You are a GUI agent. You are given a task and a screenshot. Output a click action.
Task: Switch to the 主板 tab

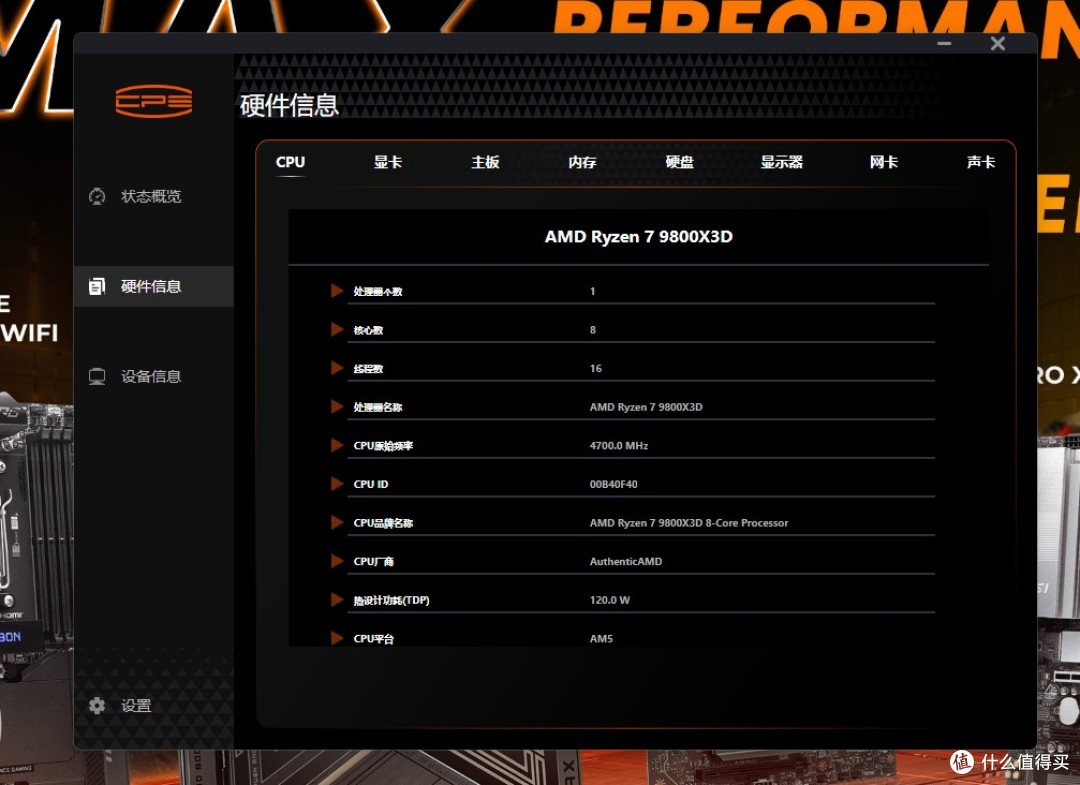(x=485, y=162)
